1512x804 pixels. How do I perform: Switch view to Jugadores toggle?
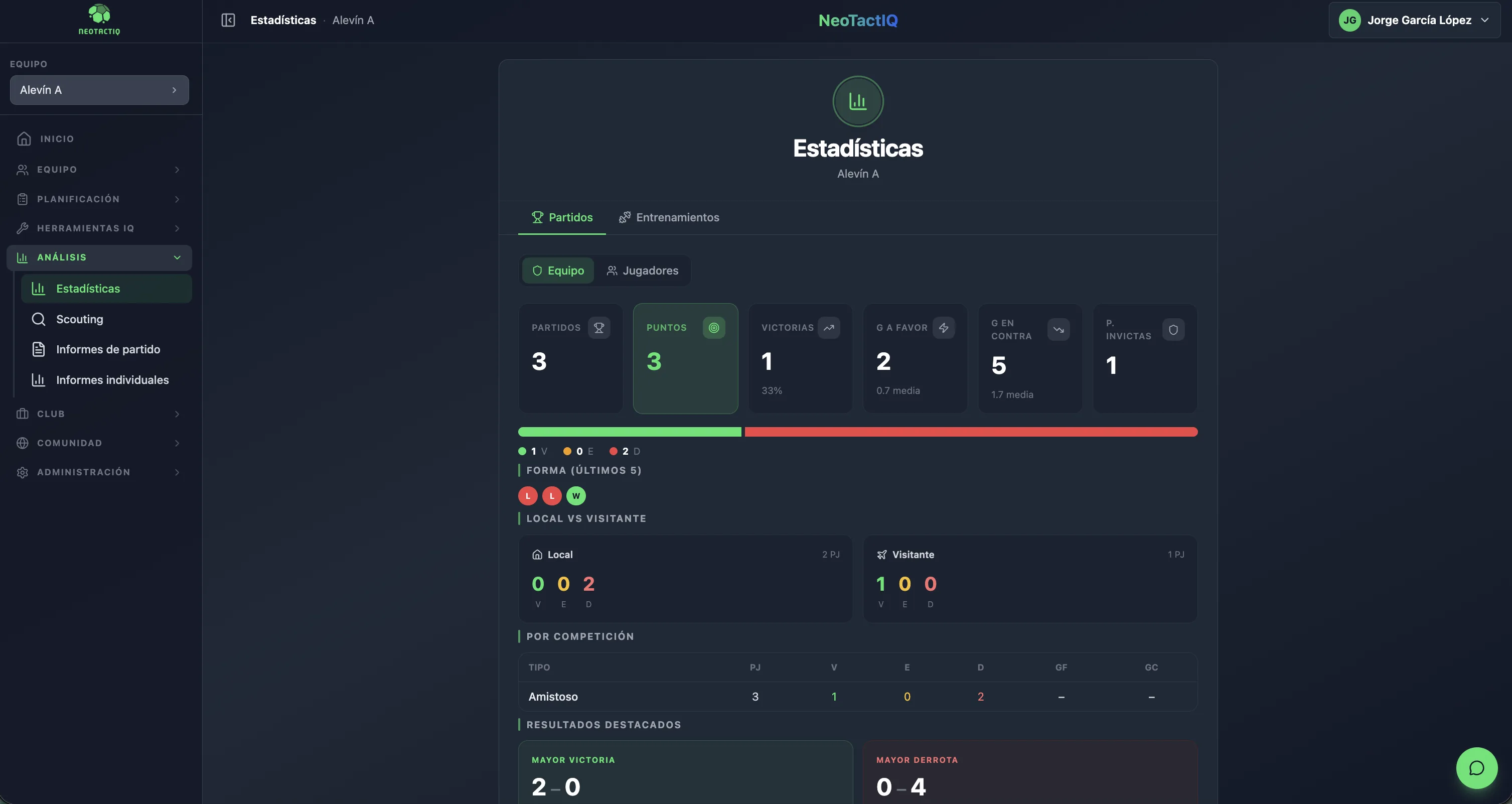[642, 270]
